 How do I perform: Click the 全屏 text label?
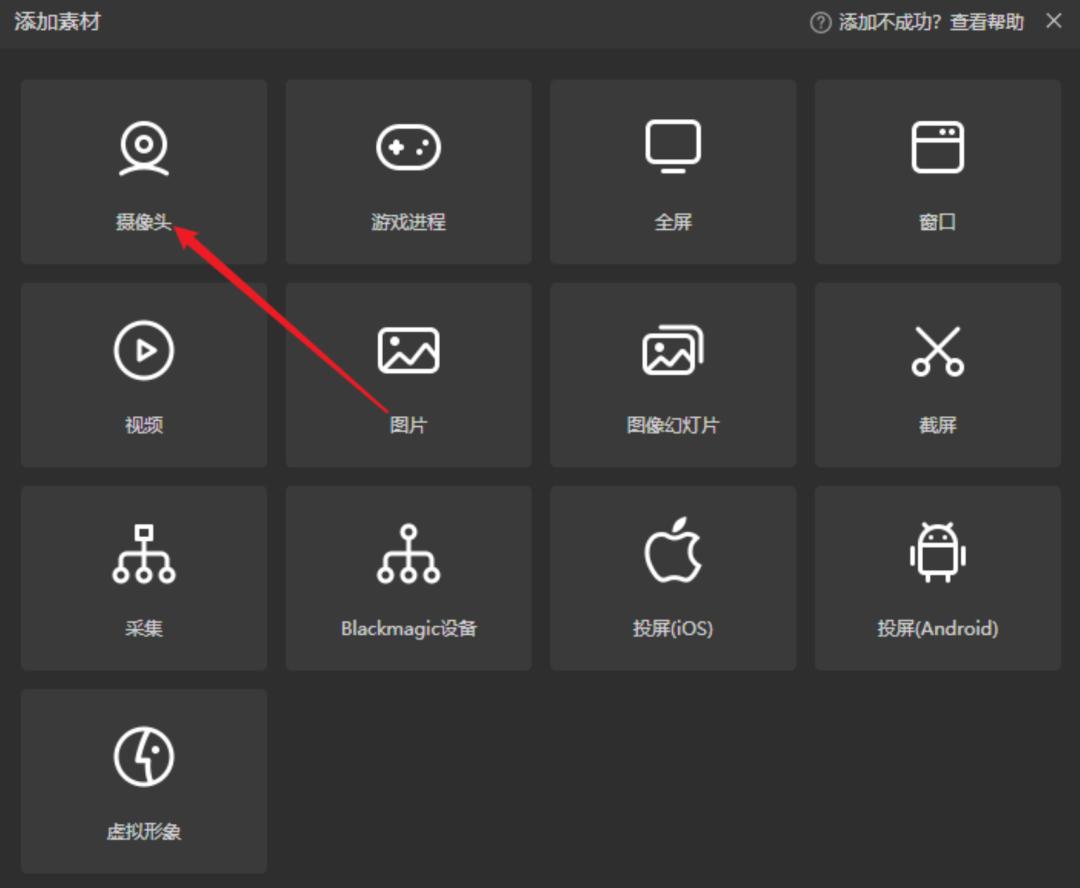point(673,222)
